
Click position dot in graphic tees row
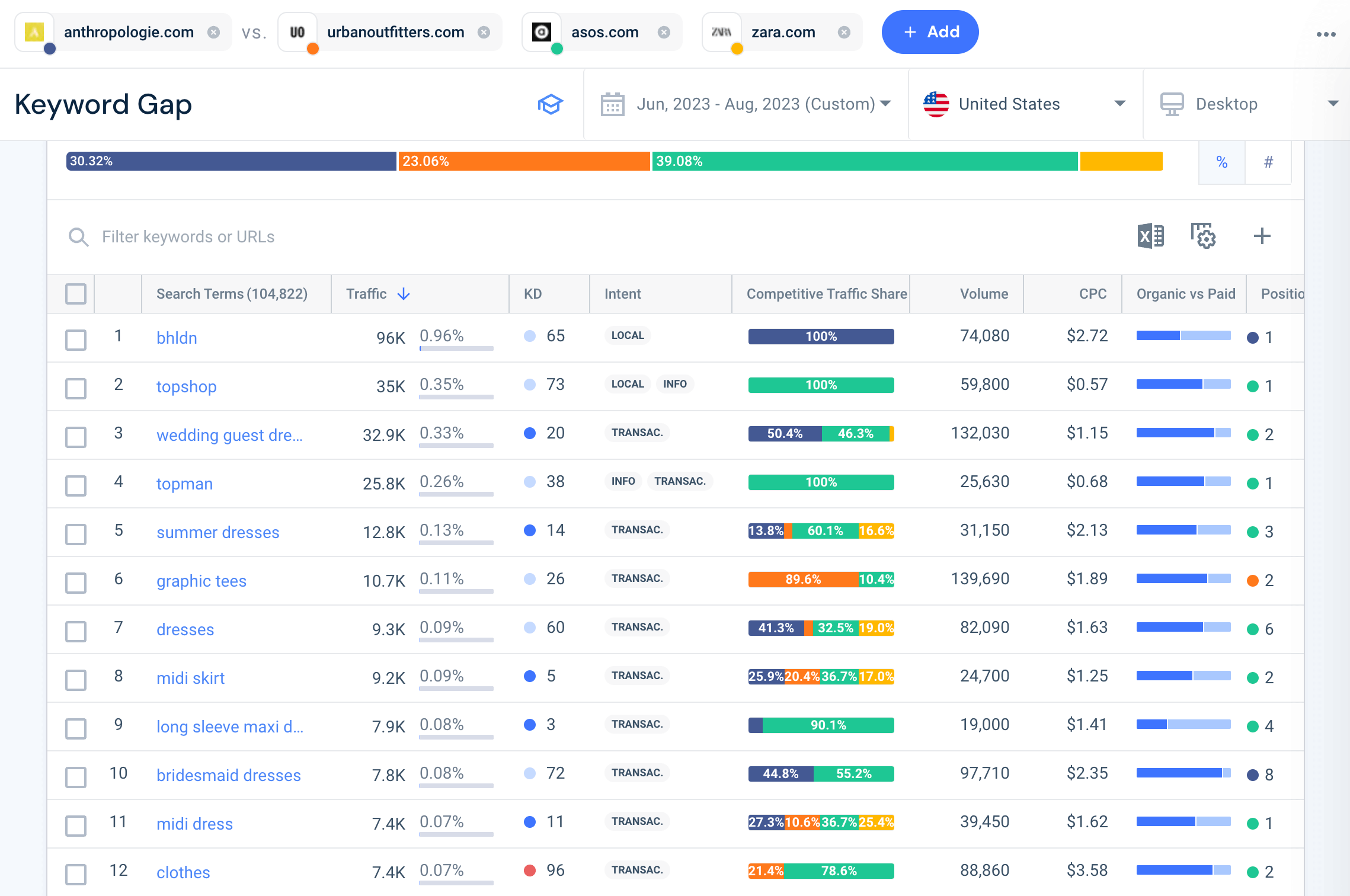click(1253, 581)
